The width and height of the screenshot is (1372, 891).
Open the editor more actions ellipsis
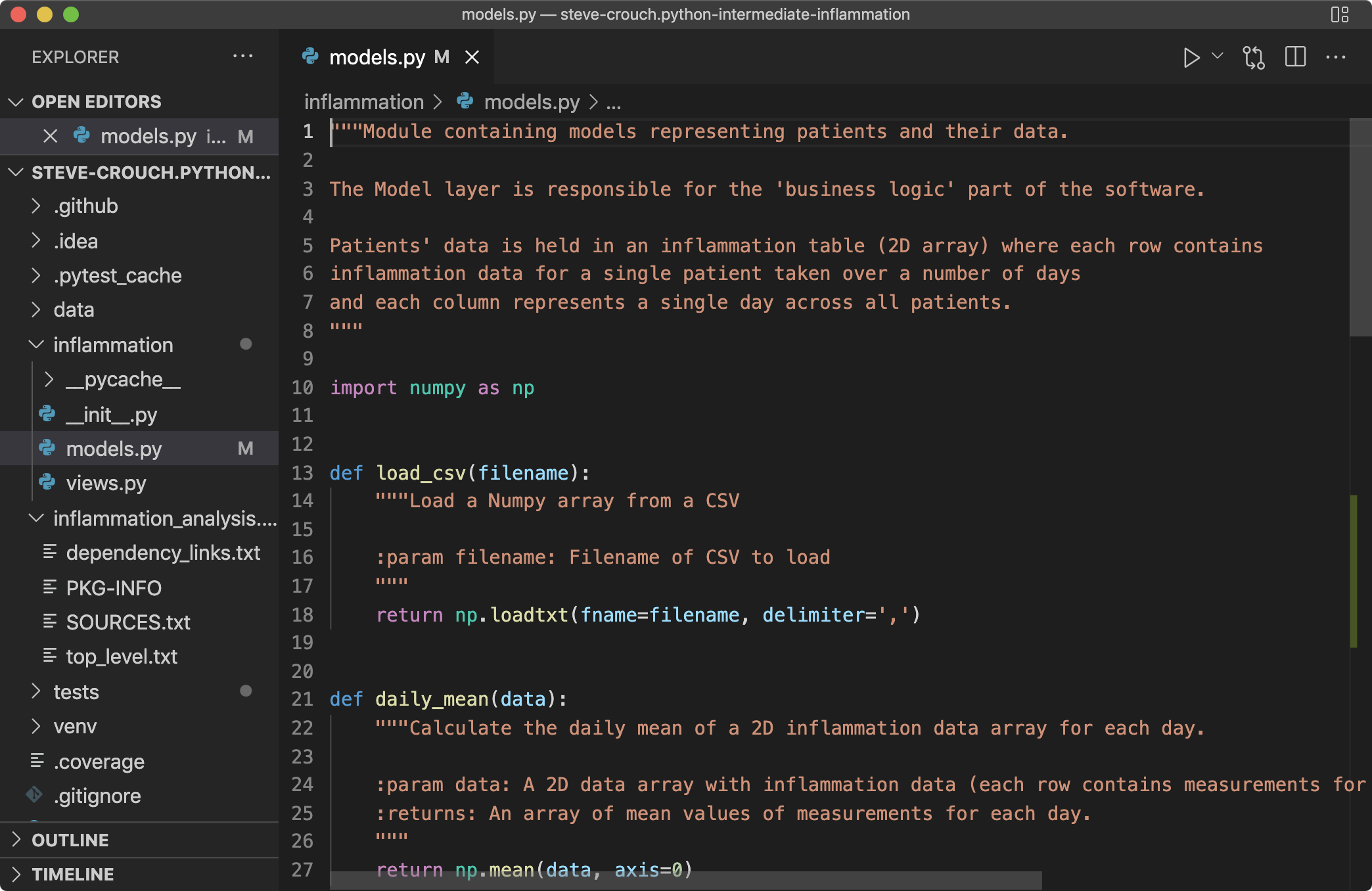[1335, 57]
